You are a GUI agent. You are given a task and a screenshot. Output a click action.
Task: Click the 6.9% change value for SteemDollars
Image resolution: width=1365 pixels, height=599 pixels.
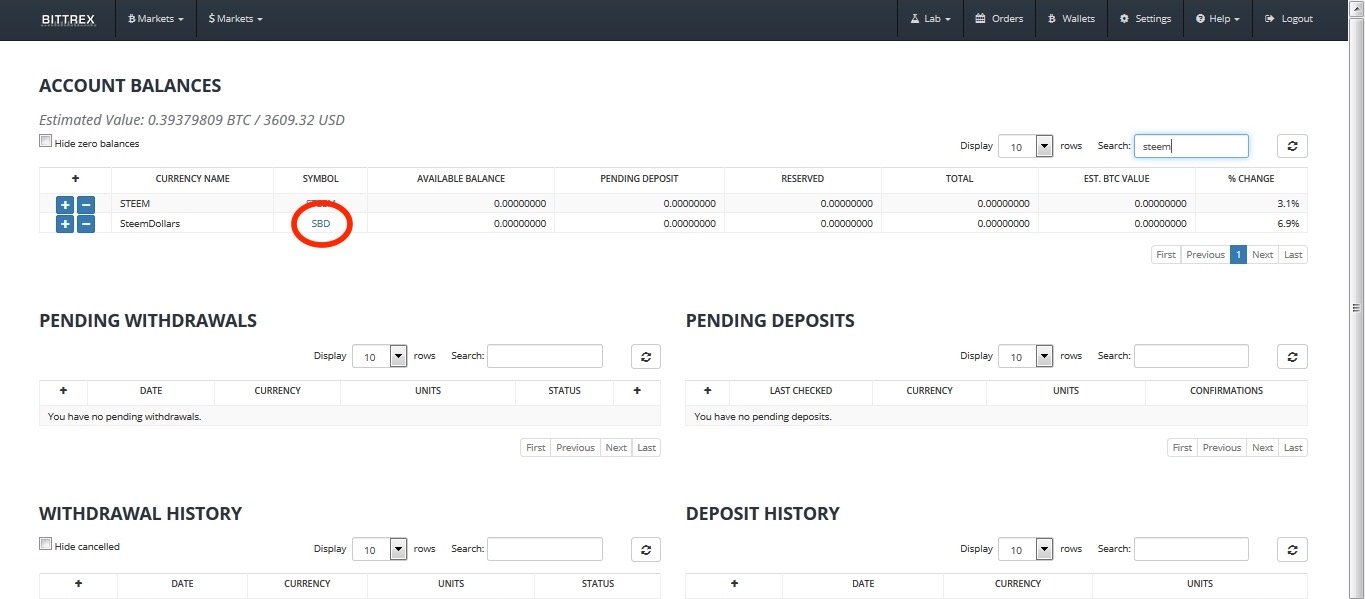click(x=1289, y=224)
